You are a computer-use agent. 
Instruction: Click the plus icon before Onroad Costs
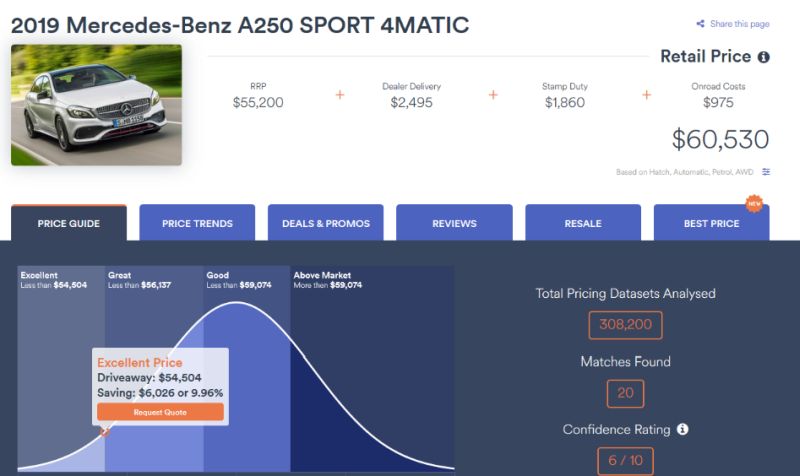coord(646,94)
